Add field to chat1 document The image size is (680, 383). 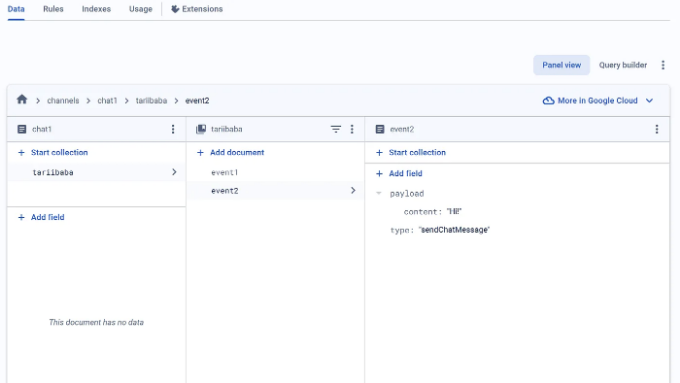tap(47, 217)
